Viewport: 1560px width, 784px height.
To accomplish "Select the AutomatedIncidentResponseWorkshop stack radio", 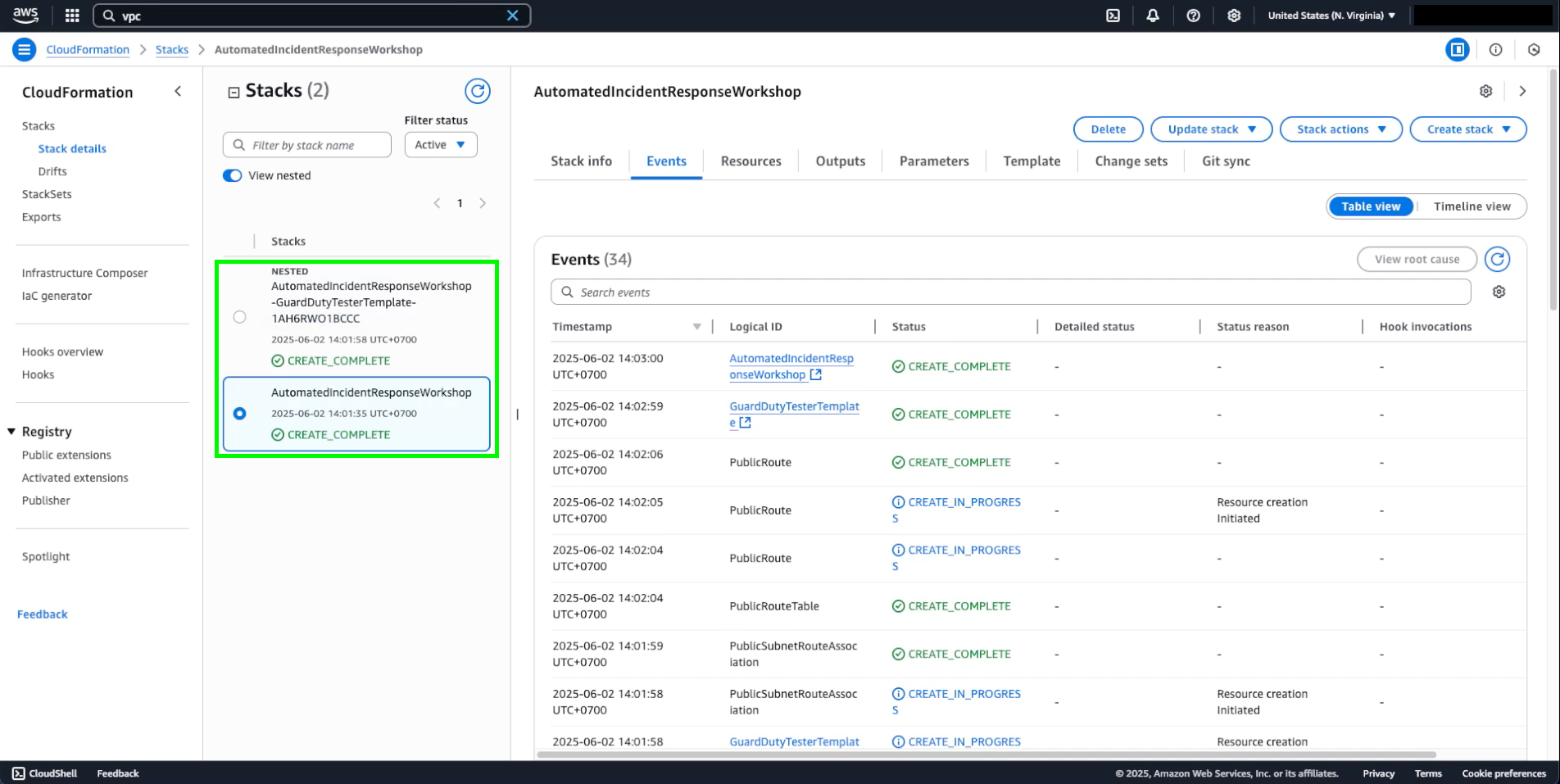I will coord(239,414).
